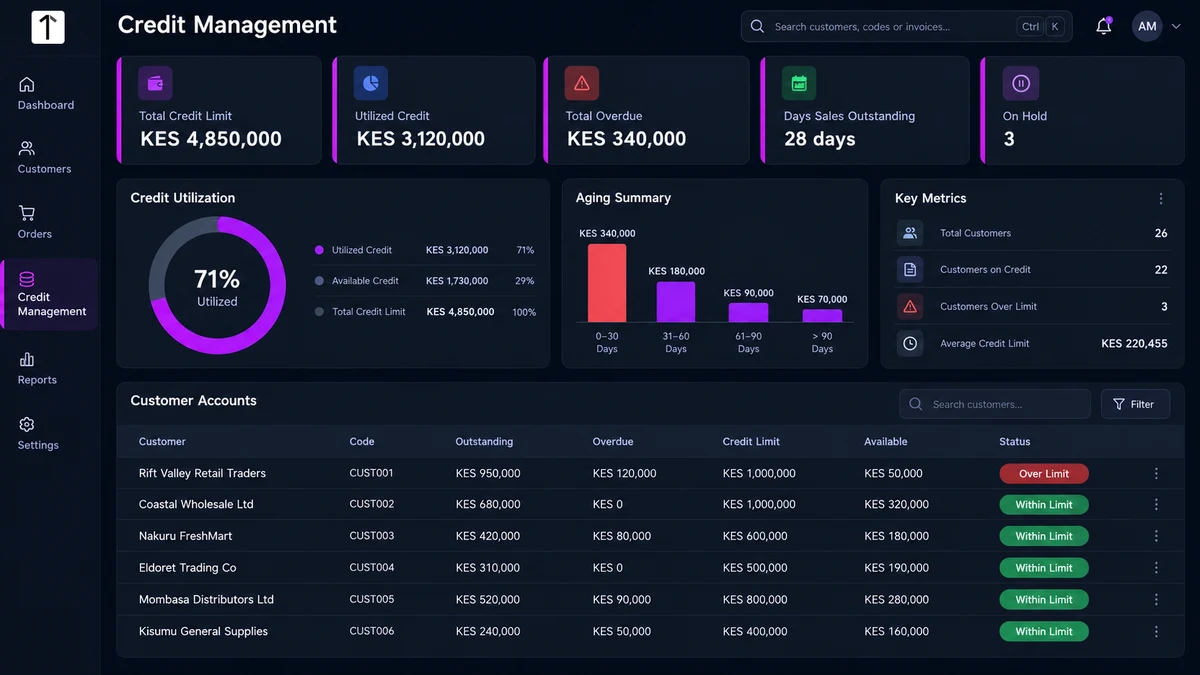Click the Overdue column header

click(613, 442)
